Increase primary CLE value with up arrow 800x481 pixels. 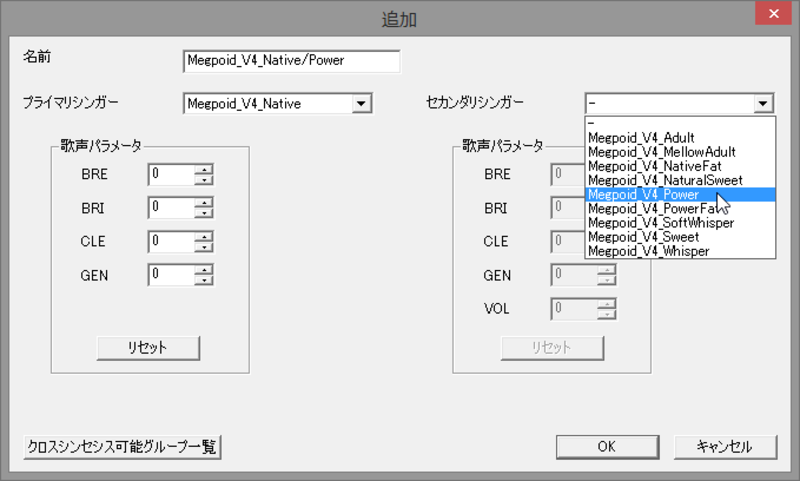(x=204, y=237)
